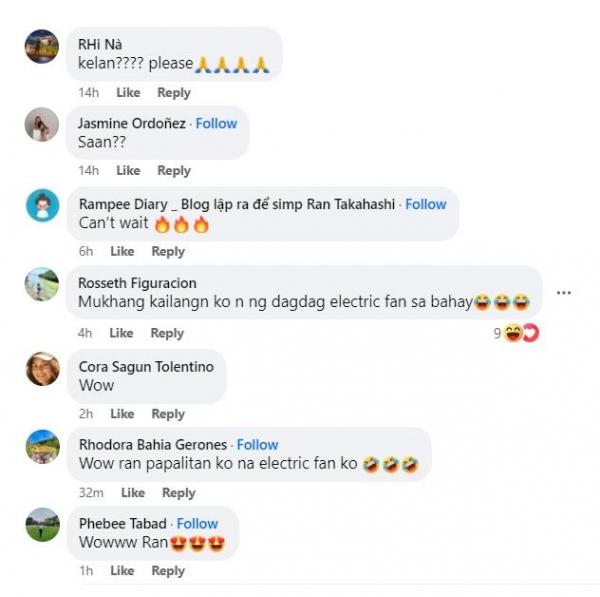Click Rosseth Figuracion's profile photo
600x597 pixels.
pos(42,285)
